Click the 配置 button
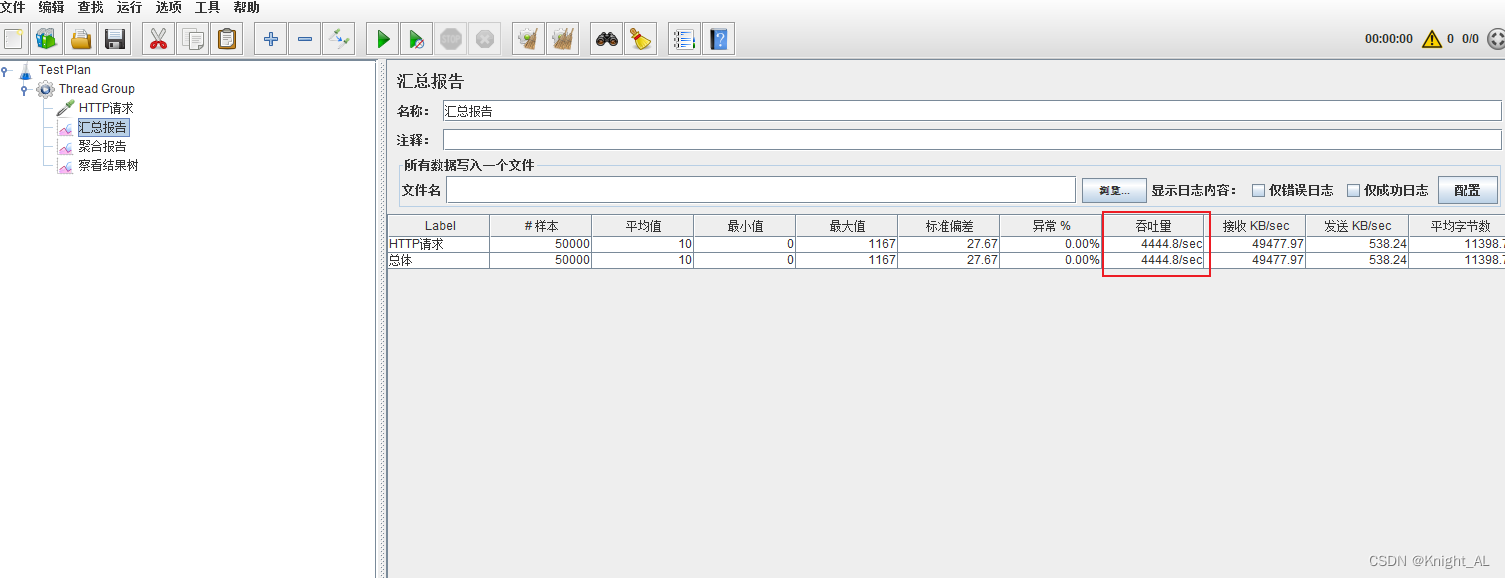1505x578 pixels. [x=1467, y=190]
